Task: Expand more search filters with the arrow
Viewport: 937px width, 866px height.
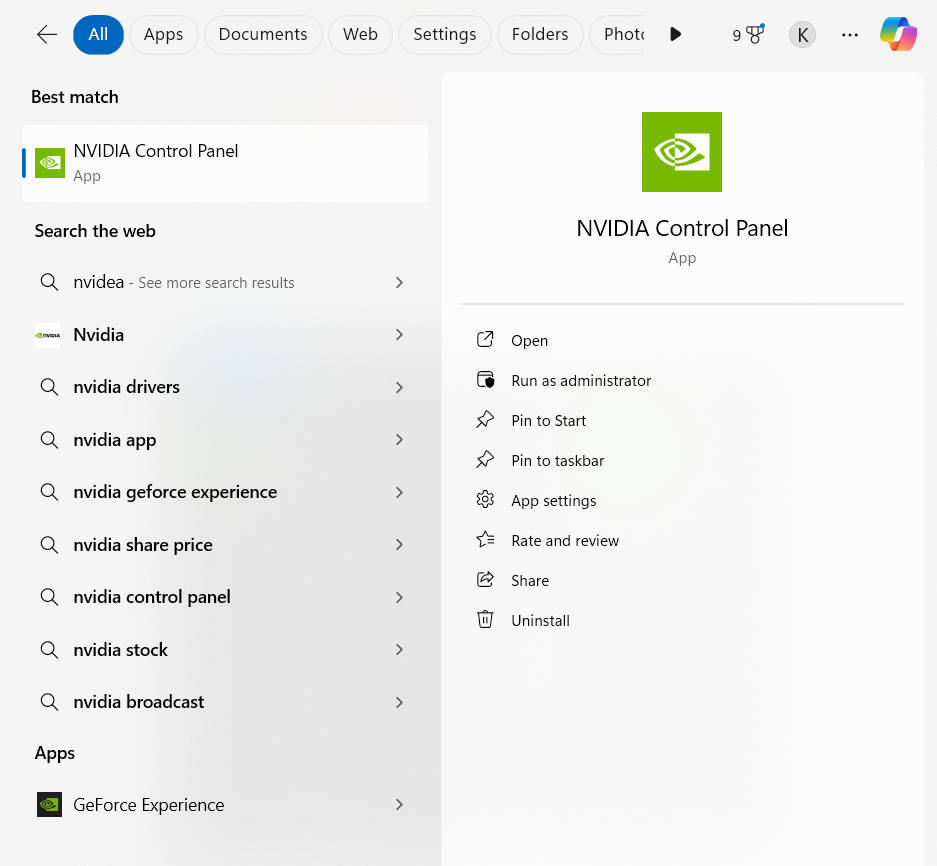Action: pyautogui.click(x=675, y=33)
